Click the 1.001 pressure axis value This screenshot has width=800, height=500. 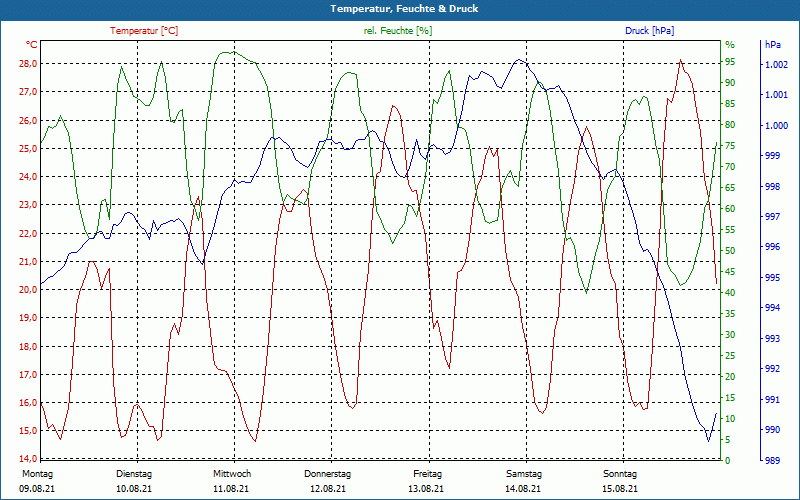[x=777, y=94]
